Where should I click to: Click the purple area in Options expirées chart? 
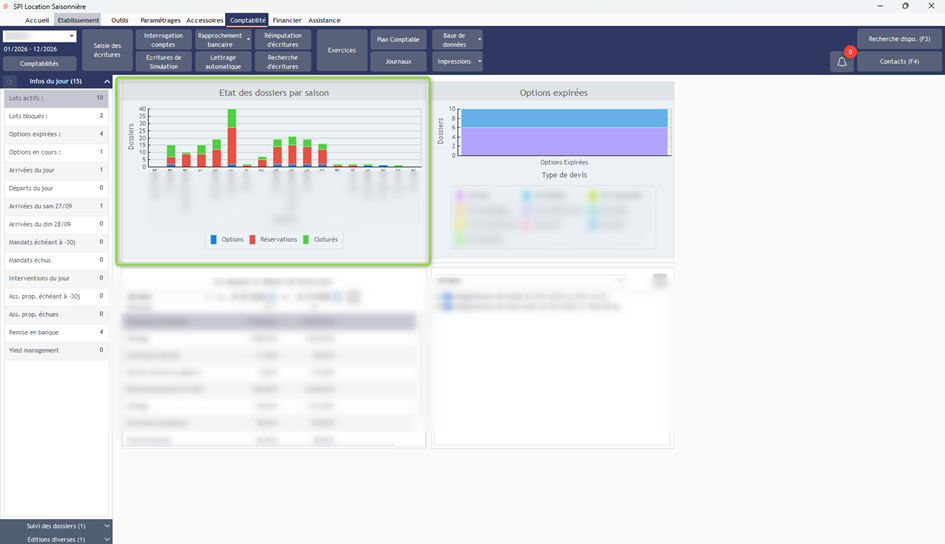(553, 142)
